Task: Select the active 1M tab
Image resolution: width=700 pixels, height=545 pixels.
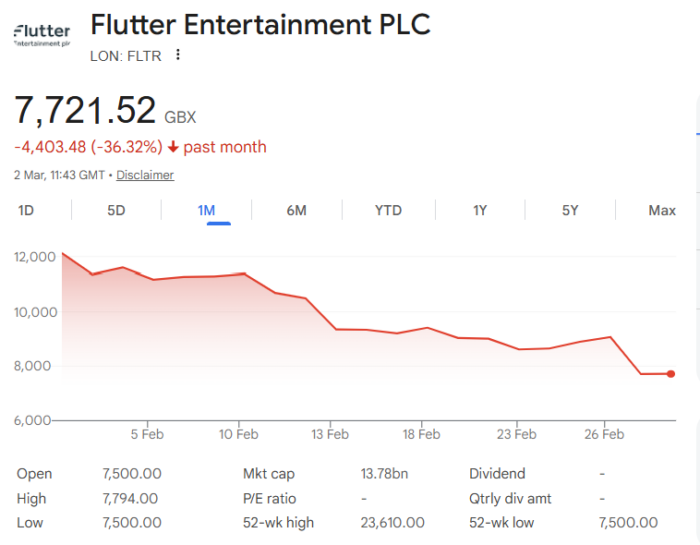Action: (207, 210)
